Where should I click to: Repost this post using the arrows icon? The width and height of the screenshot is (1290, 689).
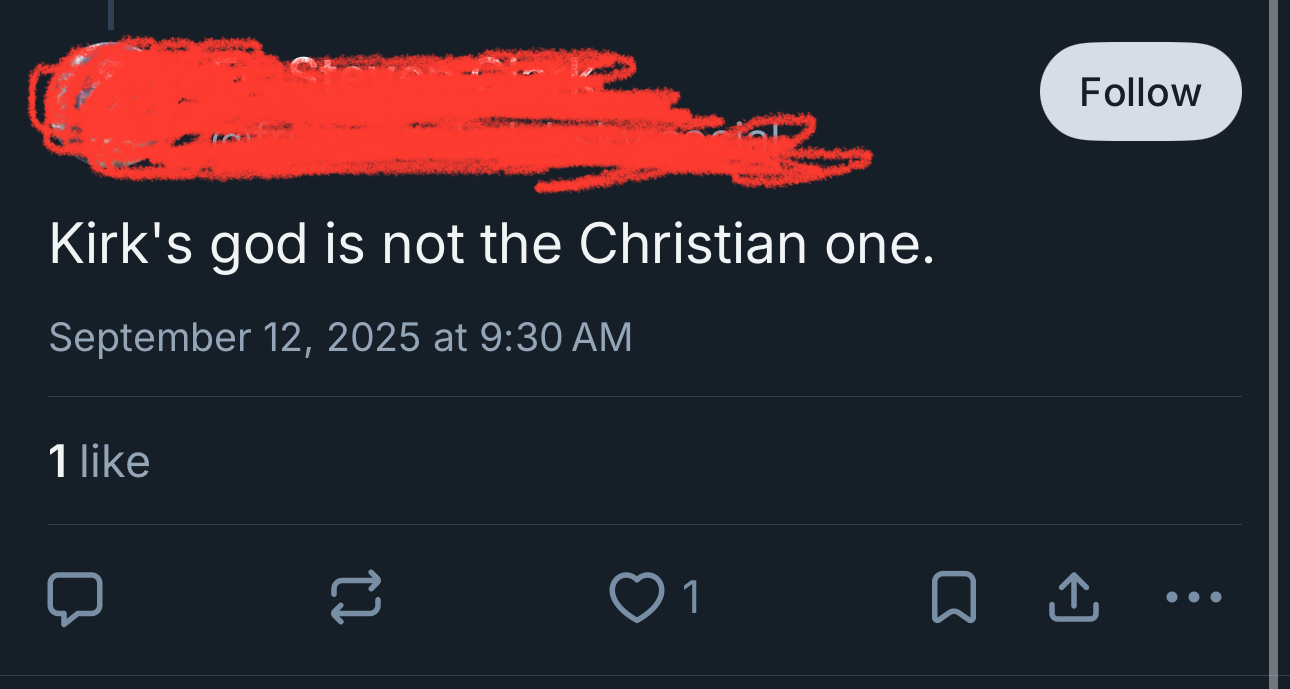(356, 598)
